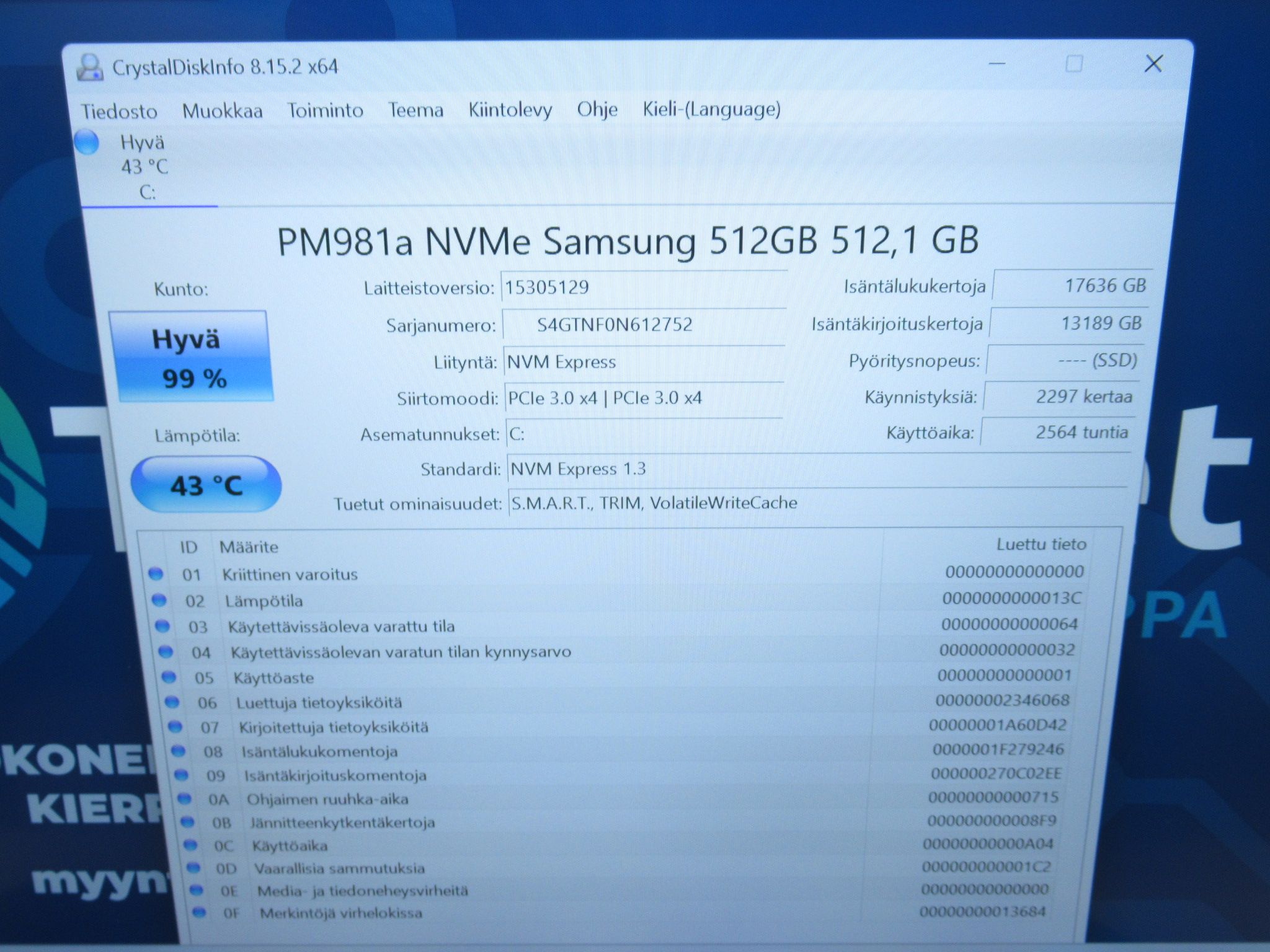
Task: Click the CrystalDiskInfo app icon in title bar
Action: point(89,67)
